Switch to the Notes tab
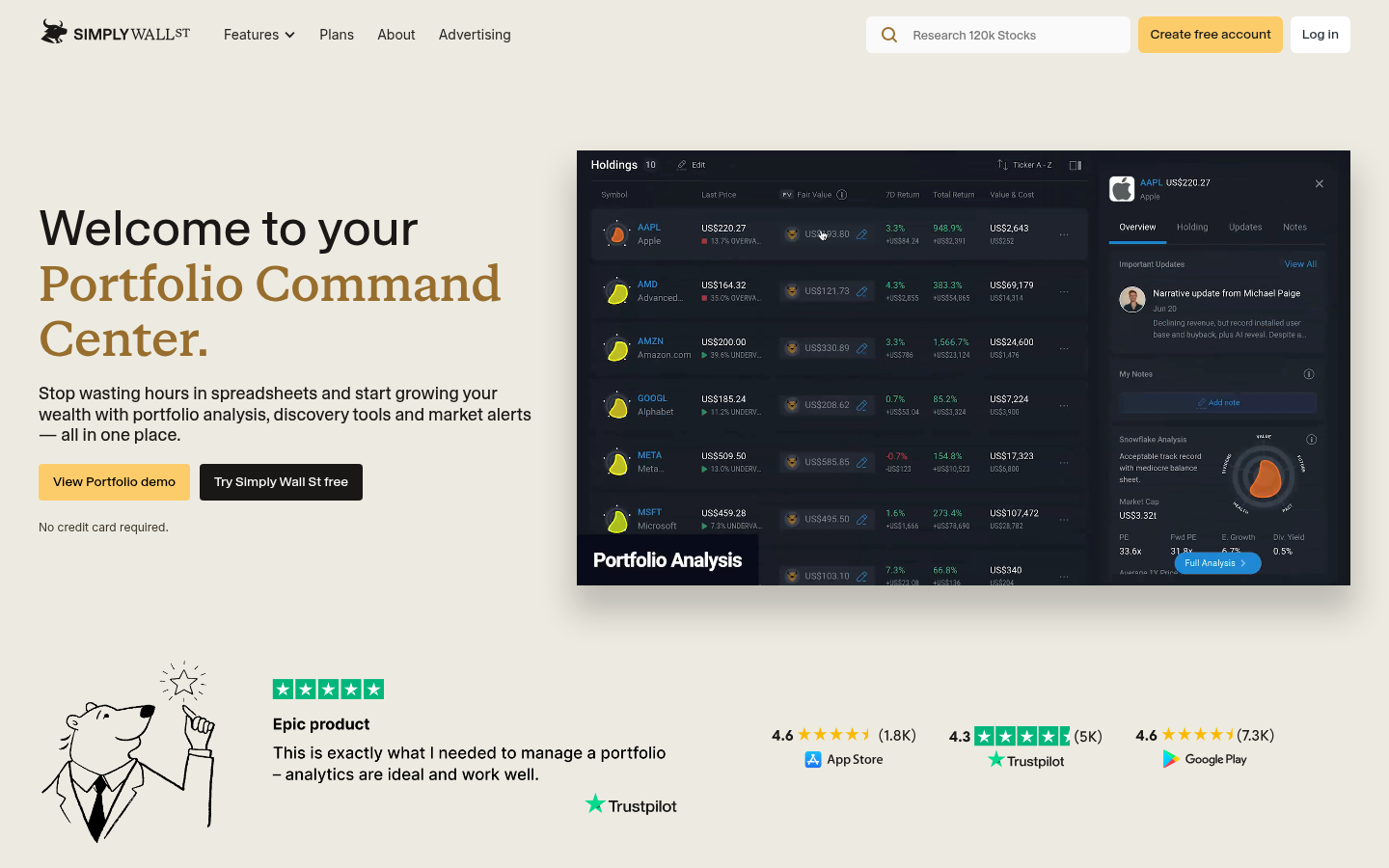 tap(1294, 227)
